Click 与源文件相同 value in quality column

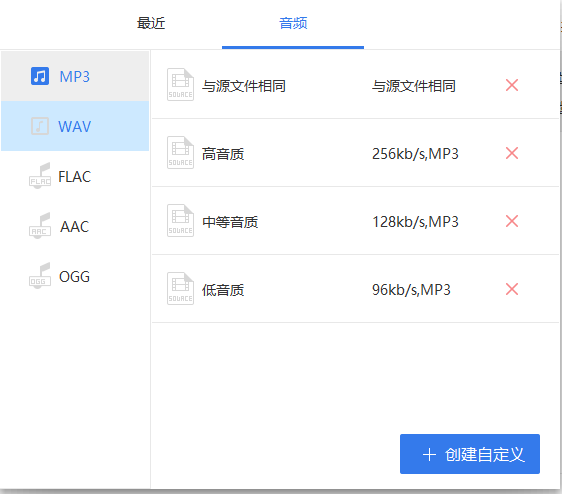[x=414, y=86]
